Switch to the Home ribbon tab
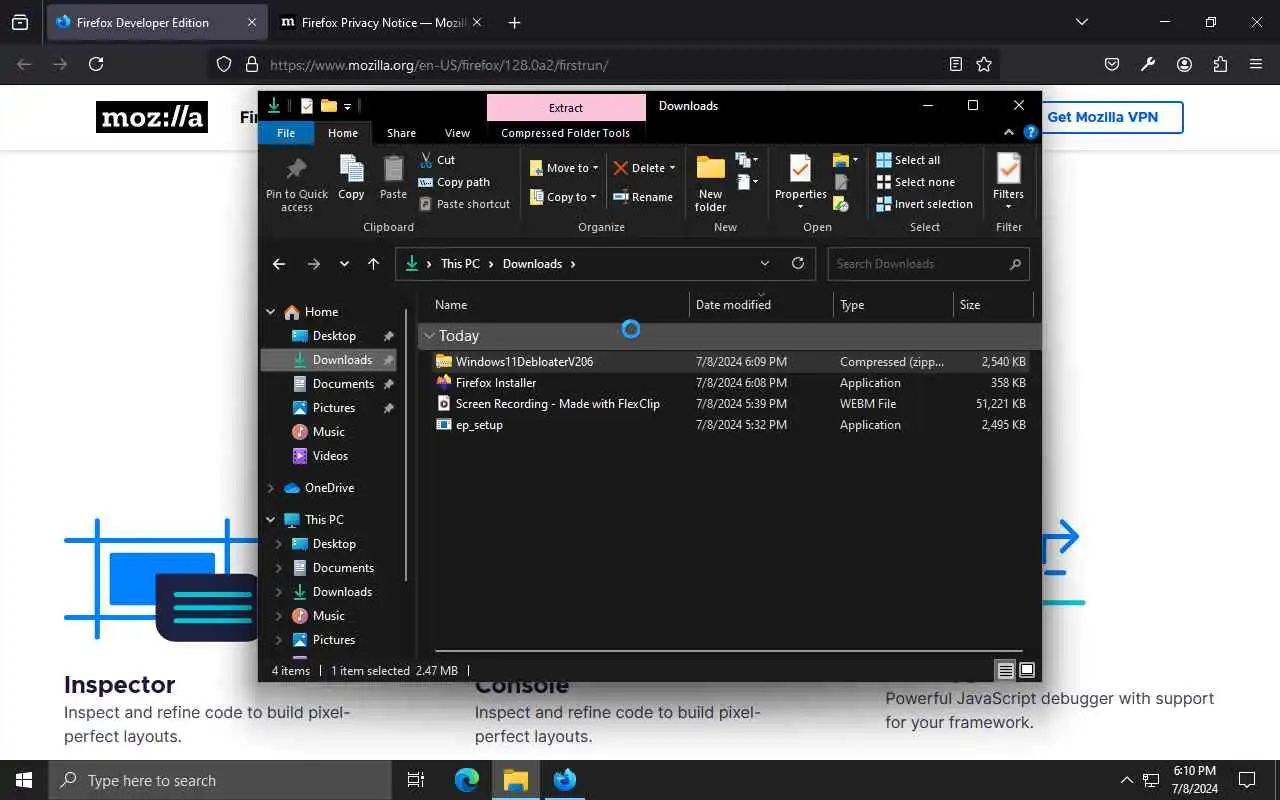 pyautogui.click(x=343, y=133)
